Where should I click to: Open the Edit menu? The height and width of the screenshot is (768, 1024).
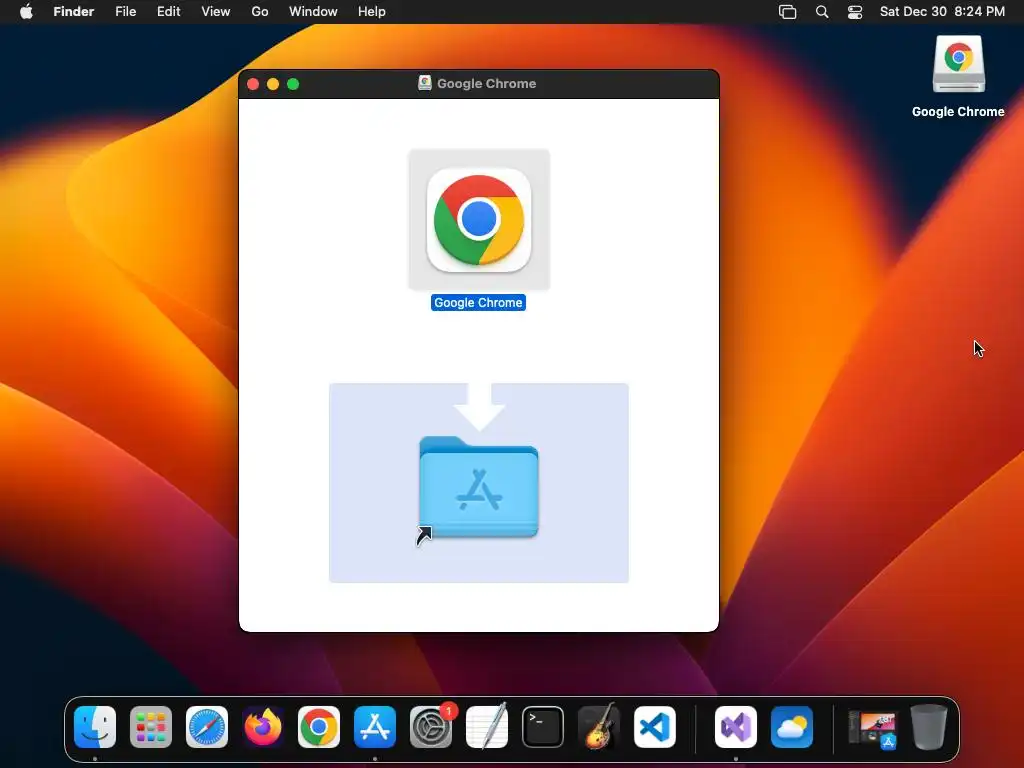[168, 12]
